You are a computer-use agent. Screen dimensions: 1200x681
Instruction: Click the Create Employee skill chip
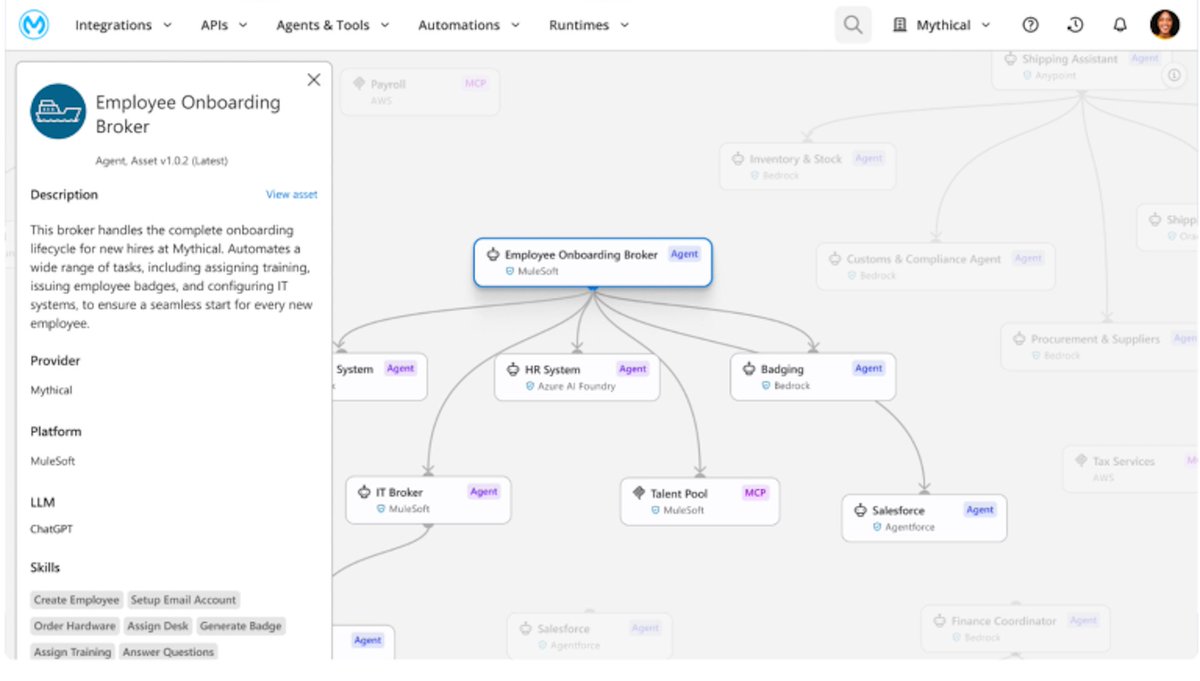[x=77, y=600]
